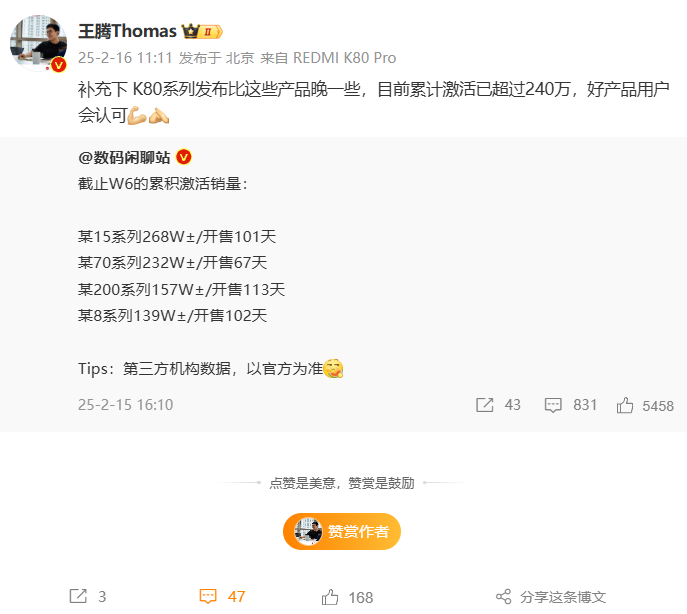
Task: Open 王腾Thomas profile avatar
Action: 39,43
